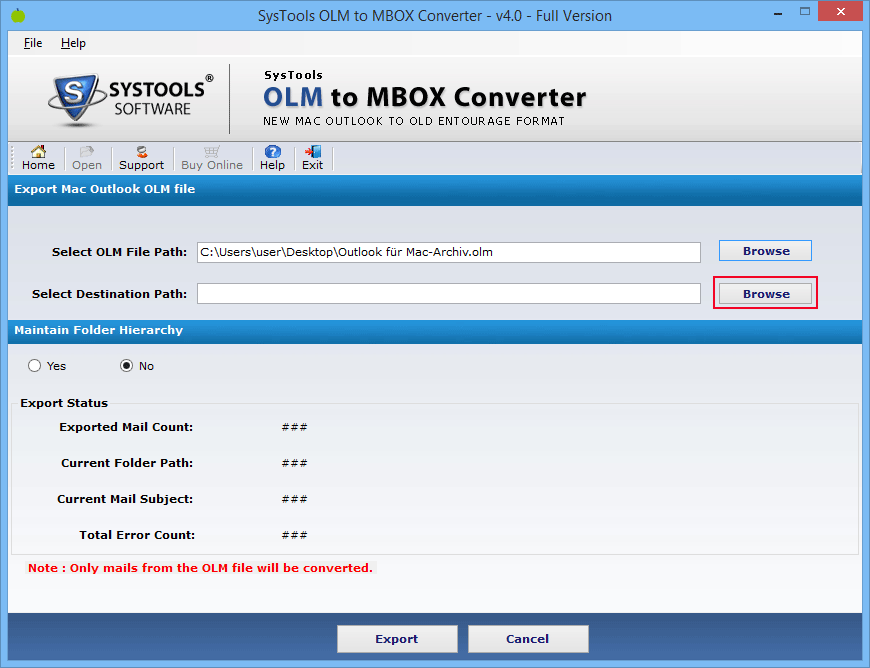
Task: Click the 'Current Folder Path:' label
Action: [x=127, y=463]
